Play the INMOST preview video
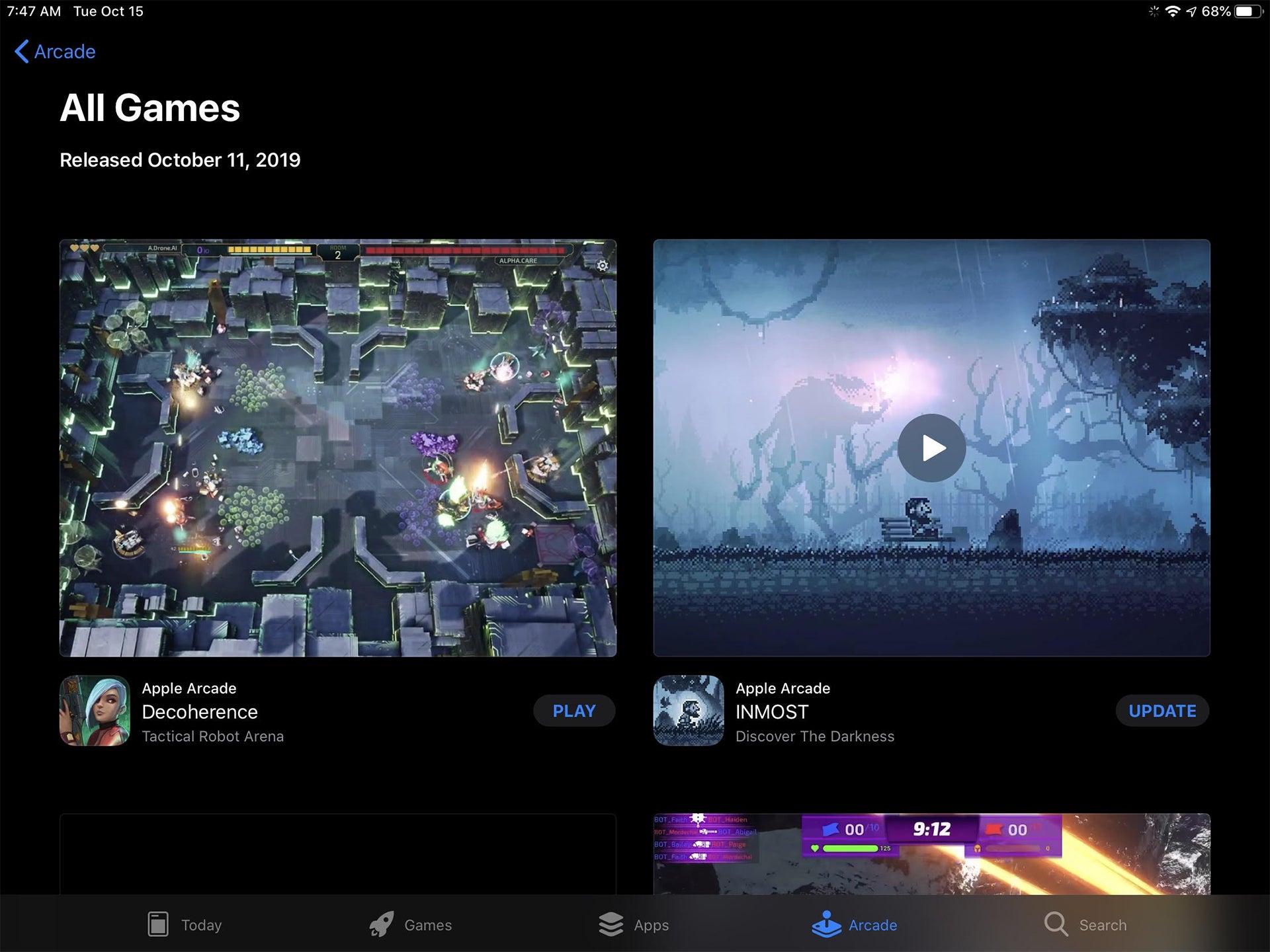The width and height of the screenshot is (1270, 952). click(x=931, y=448)
